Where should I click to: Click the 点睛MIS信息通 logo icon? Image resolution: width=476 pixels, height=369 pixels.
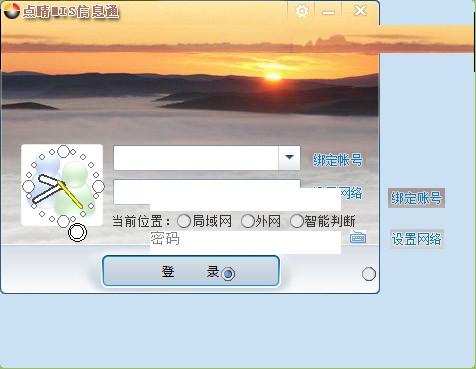(x=12, y=11)
